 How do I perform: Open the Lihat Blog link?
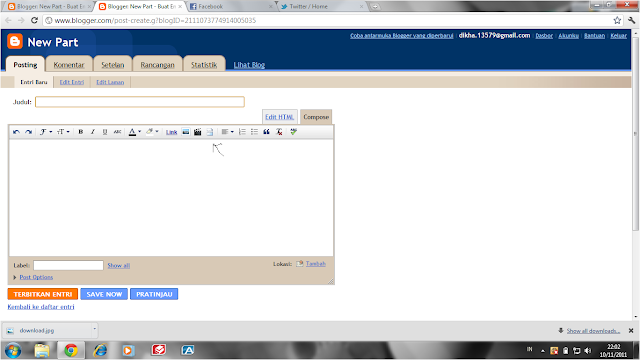click(x=249, y=65)
